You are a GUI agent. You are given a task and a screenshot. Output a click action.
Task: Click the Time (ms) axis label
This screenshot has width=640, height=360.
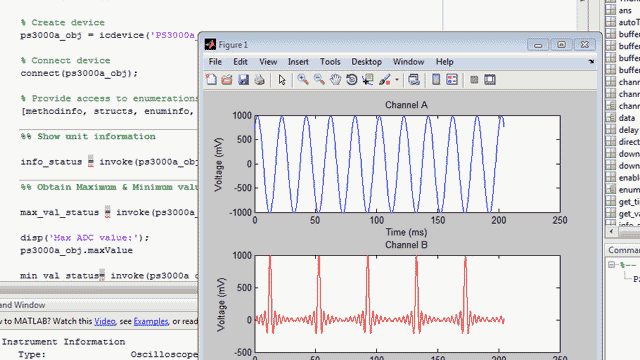(406, 232)
